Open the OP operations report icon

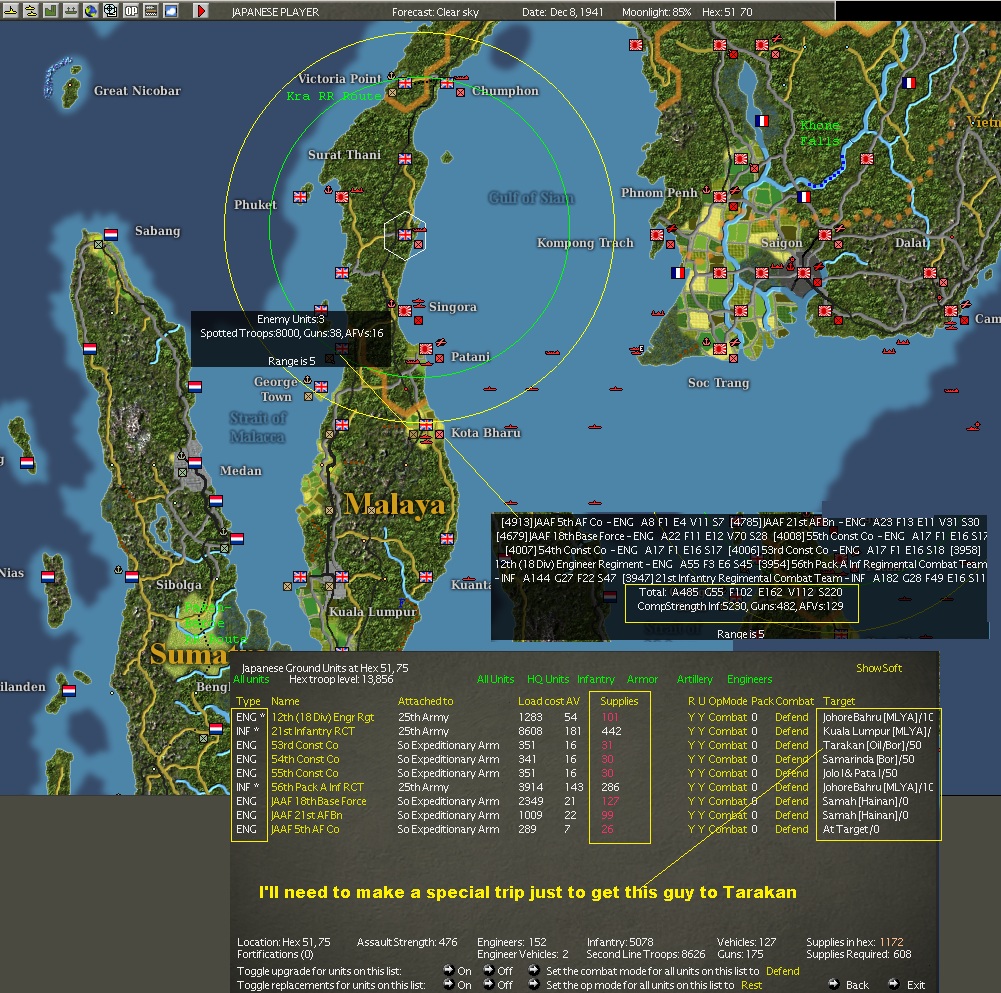pos(131,10)
